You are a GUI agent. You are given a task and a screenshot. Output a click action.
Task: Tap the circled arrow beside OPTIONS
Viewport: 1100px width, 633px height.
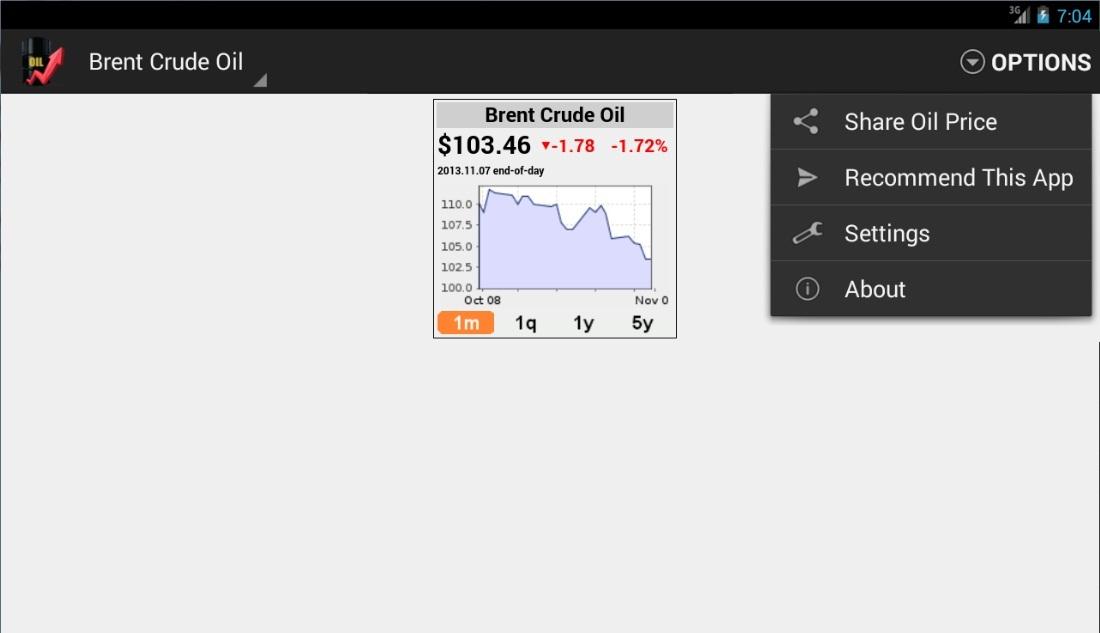pyautogui.click(x=972, y=62)
